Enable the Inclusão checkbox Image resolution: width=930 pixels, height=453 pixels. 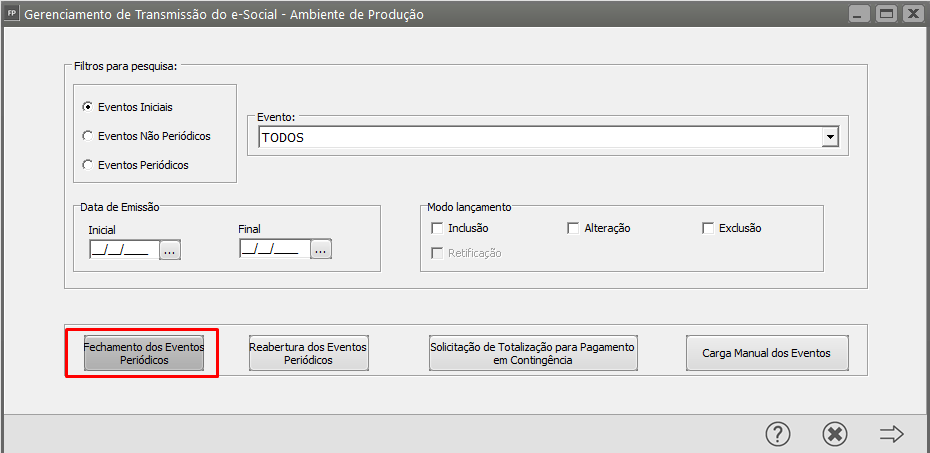coord(436,228)
